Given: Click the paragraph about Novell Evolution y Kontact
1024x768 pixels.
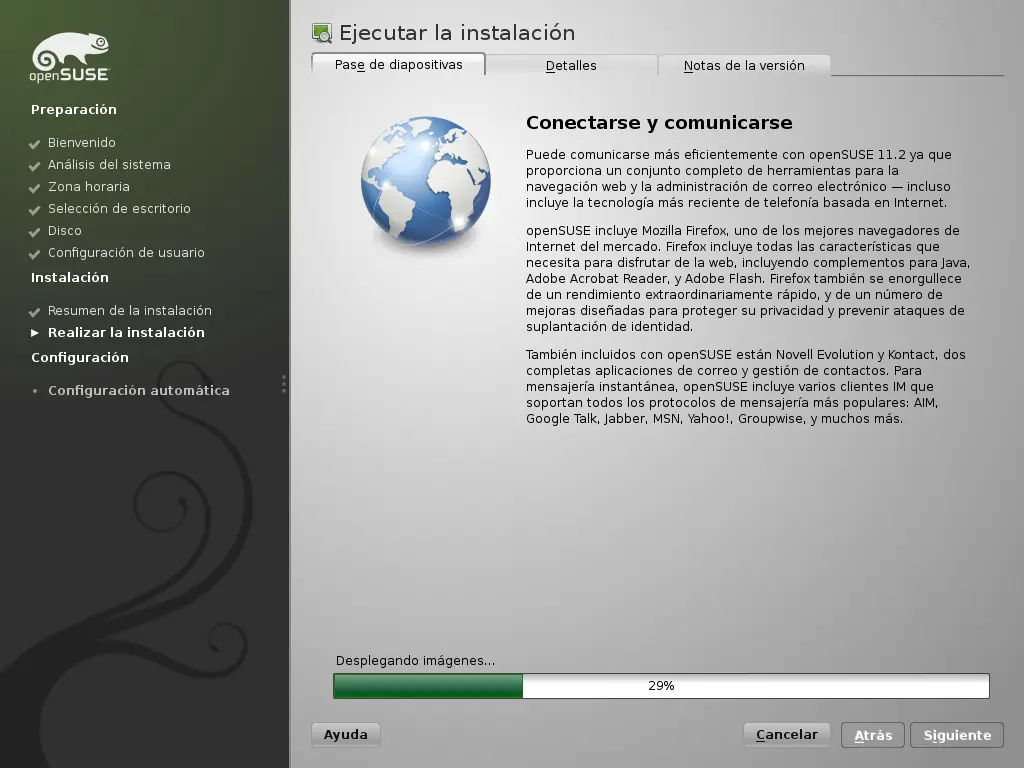Looking at the screenshot, I should point(746,387).
